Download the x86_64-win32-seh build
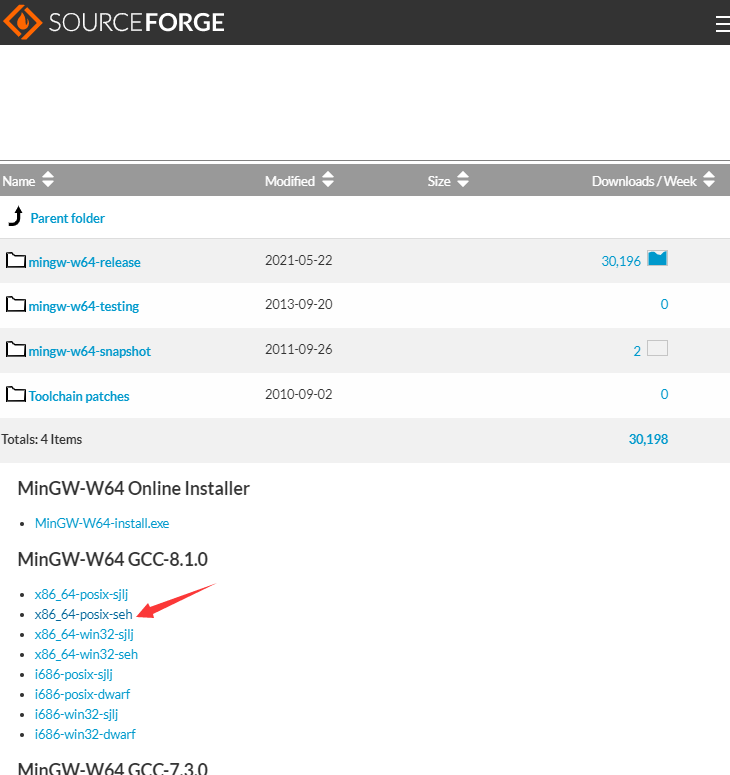Viewport: 730px width, 775px height. click(86, 654)
